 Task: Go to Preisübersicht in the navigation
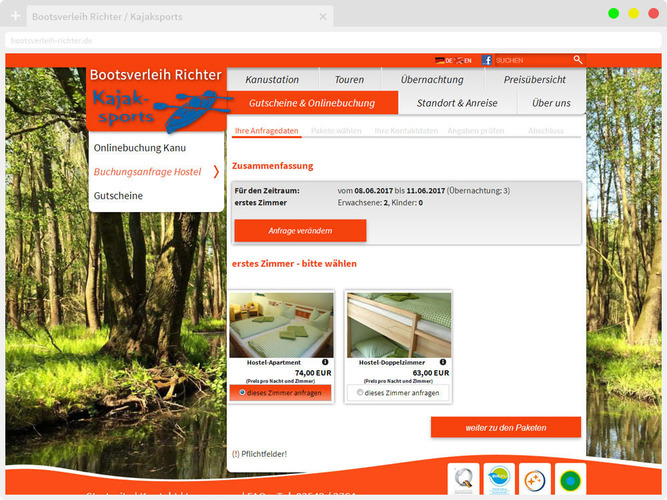535,79
